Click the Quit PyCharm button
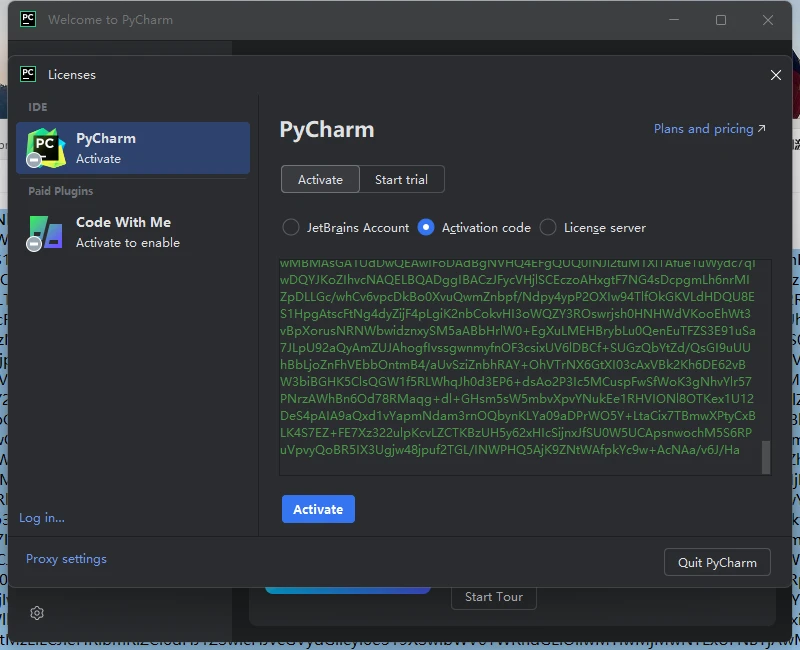 [717, 562]
